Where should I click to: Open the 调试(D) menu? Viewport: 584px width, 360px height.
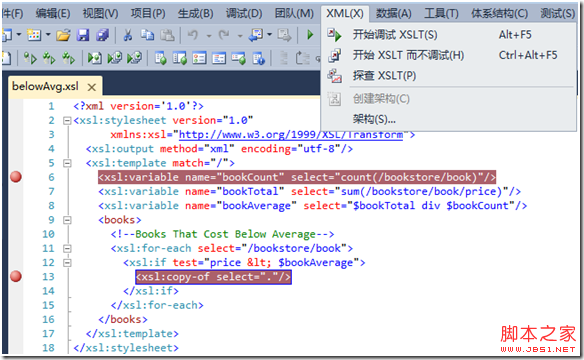(x=244, y=14)
